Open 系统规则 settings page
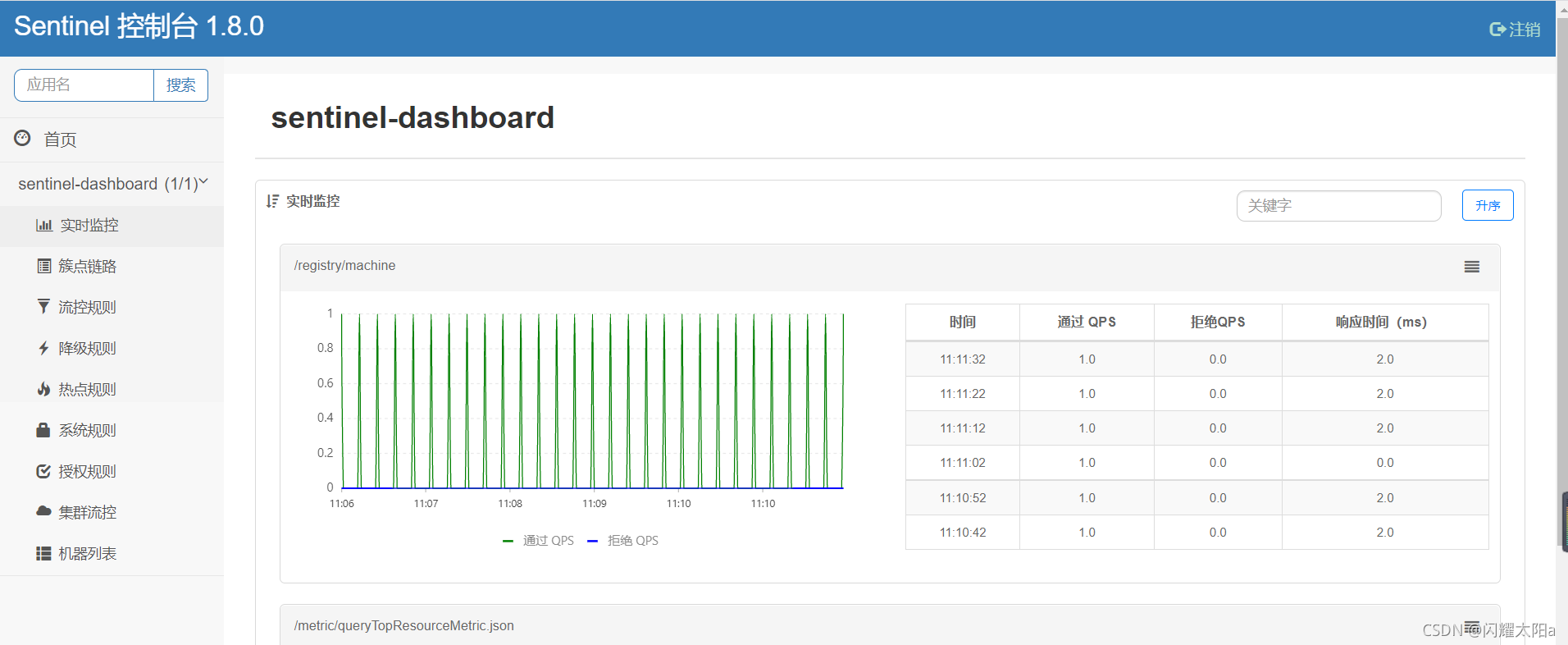Image resolution: width=1568 pixels, height=645 pixels. [x=112, y=431]
